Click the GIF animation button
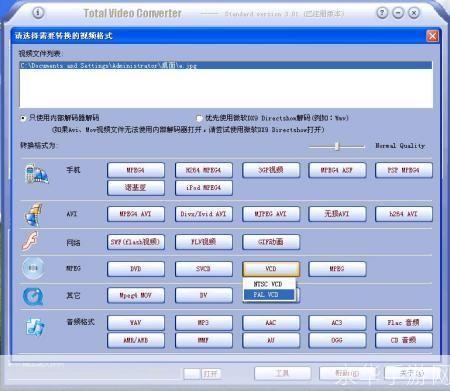 (271, 242)
